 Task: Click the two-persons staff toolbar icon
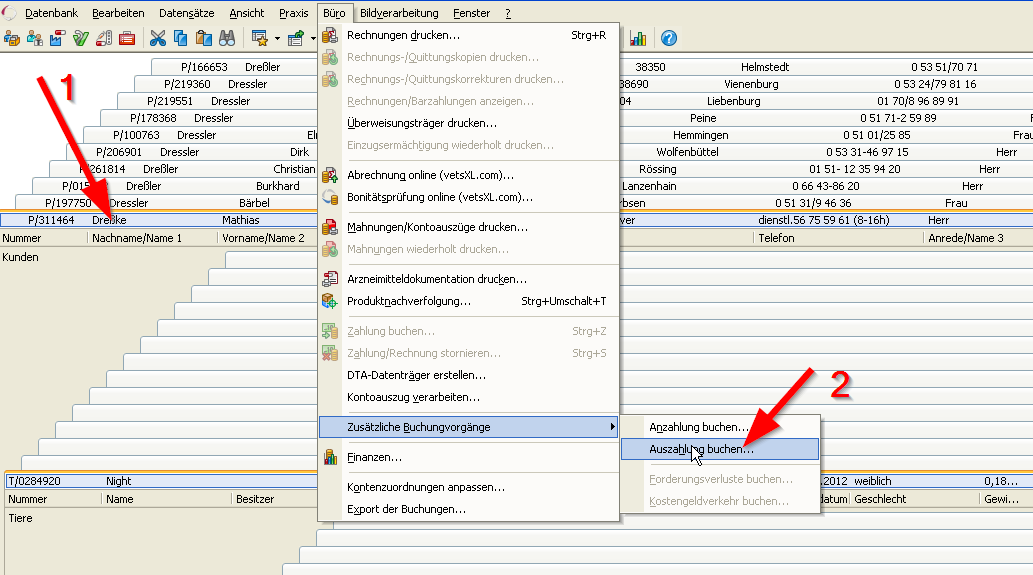[x=34, y=38]
